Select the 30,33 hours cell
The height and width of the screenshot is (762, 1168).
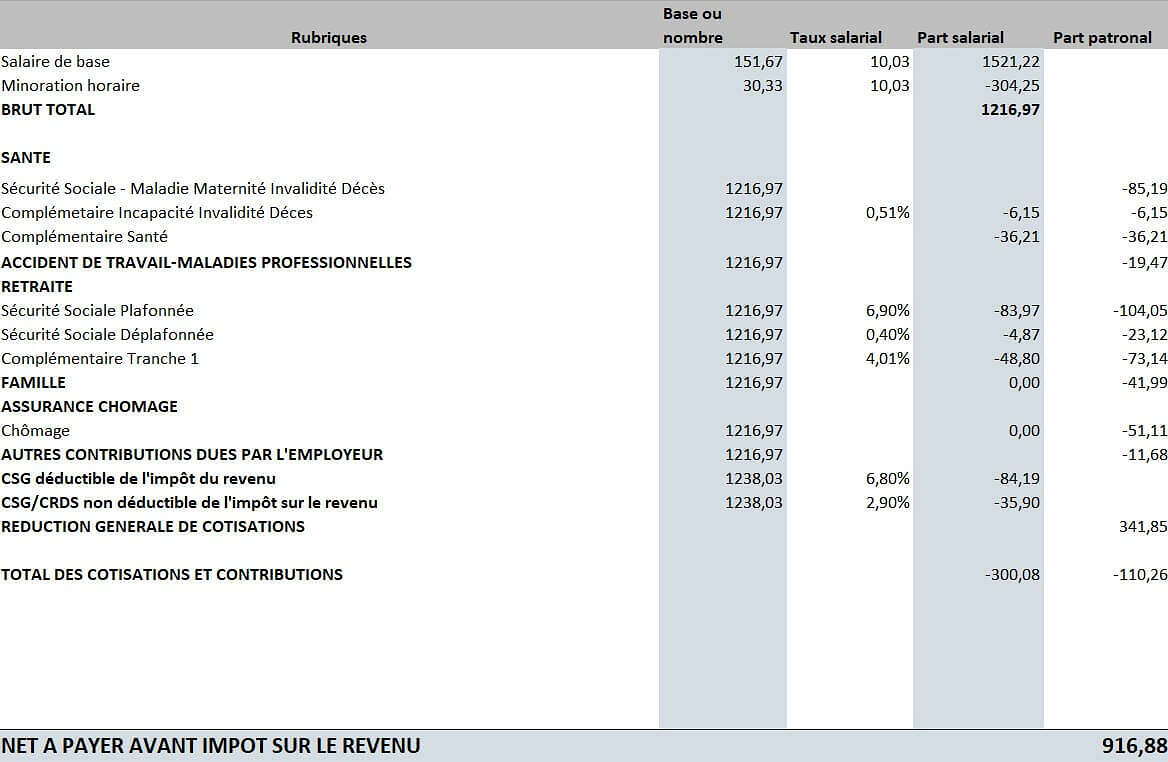pos(763,86)
